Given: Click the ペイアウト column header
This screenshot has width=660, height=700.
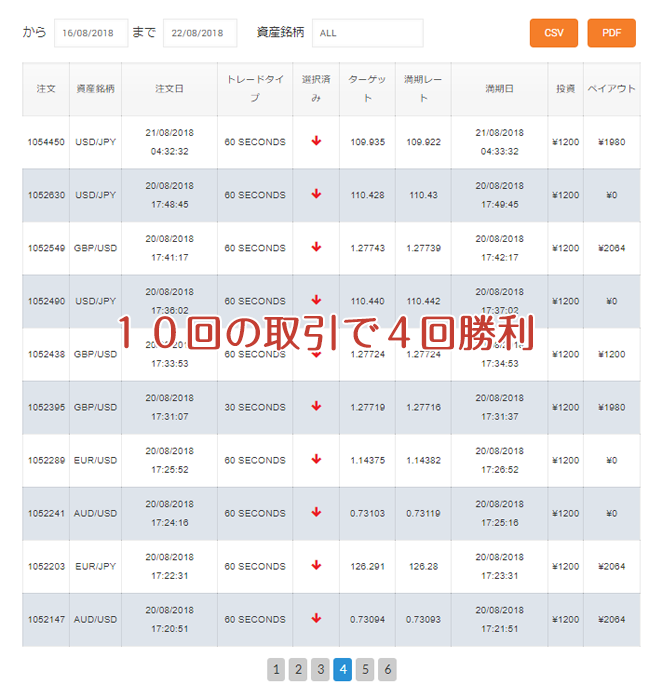Looking at the screenshot, I should click(x=611, y=89).
